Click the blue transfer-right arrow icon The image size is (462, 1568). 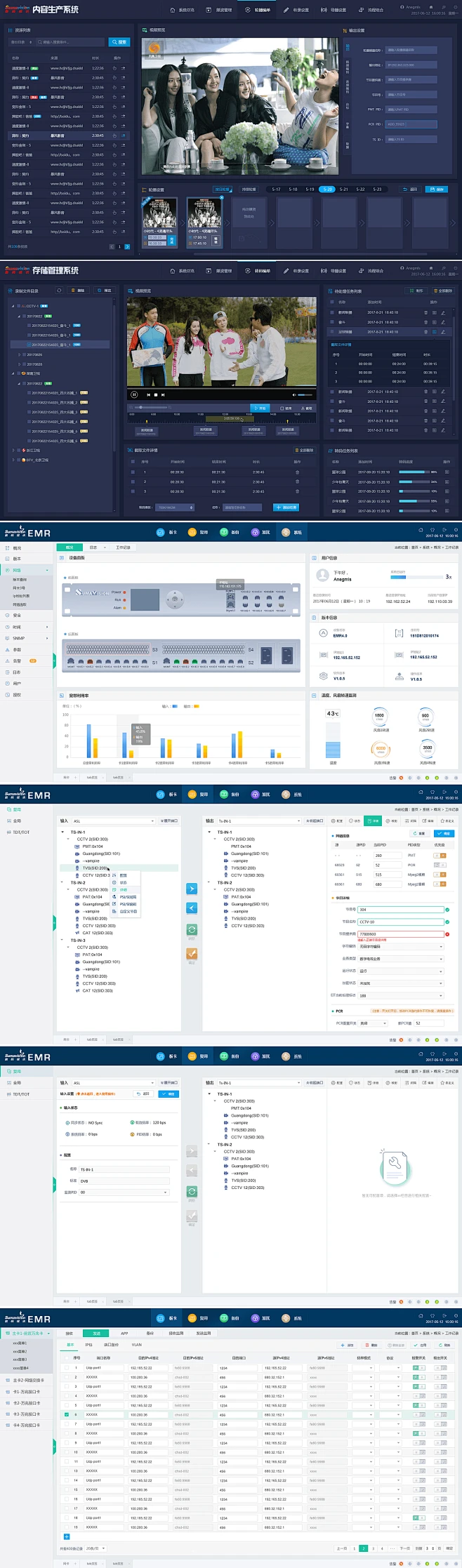(x=192, y=889)
